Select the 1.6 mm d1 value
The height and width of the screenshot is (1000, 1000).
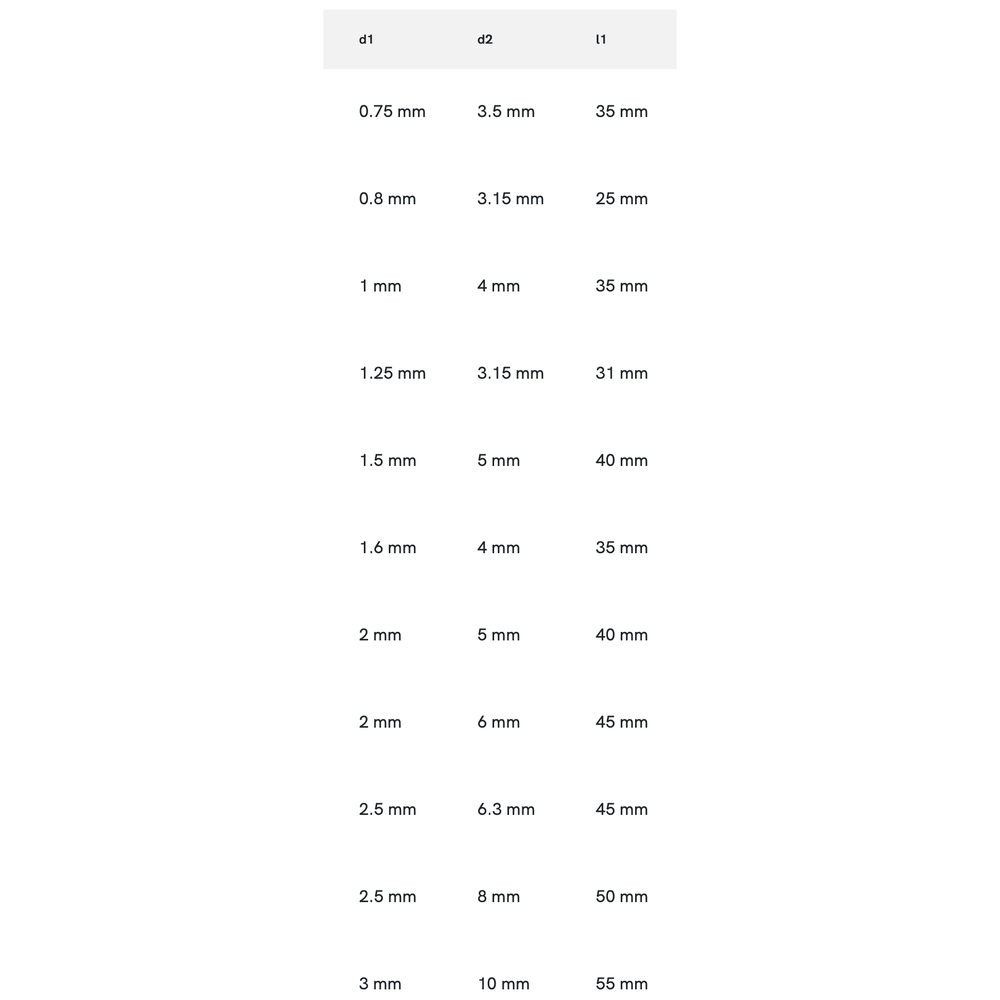click(387, 548)
